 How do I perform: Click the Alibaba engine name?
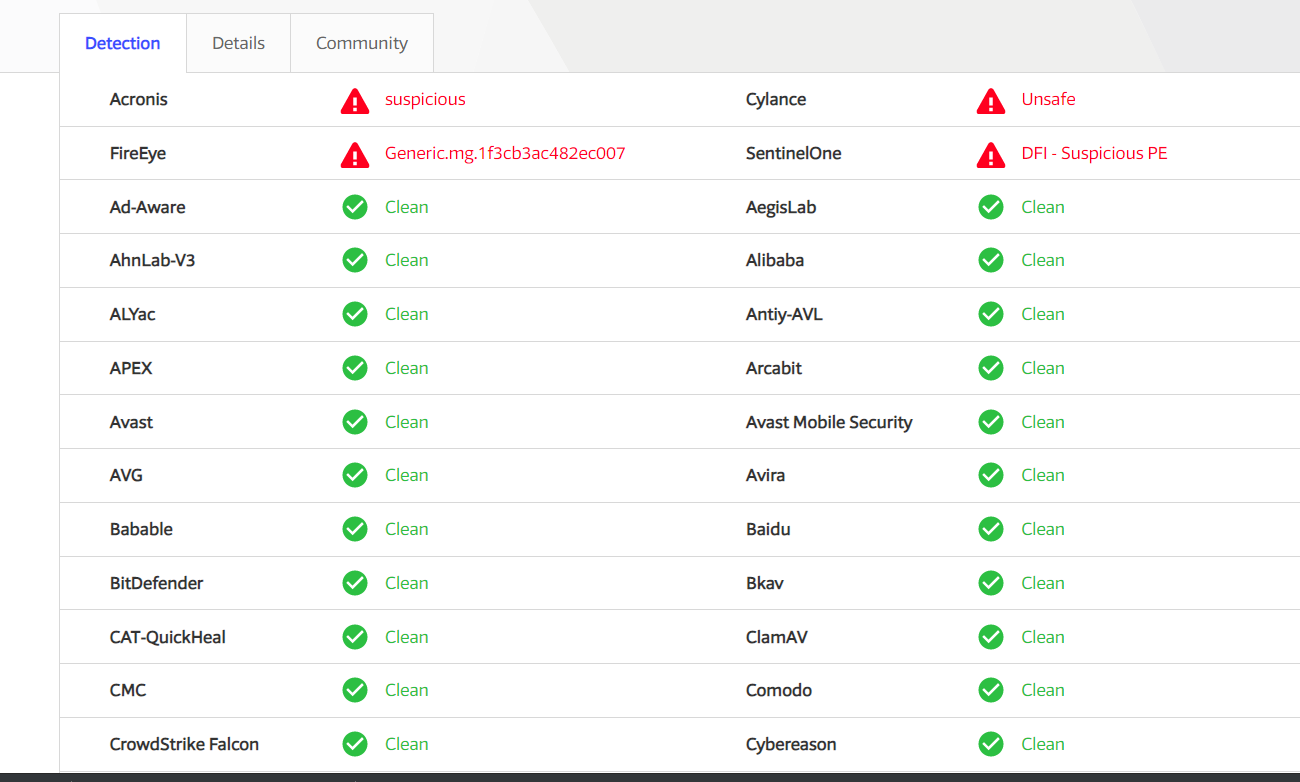click(x=775, y=260)
